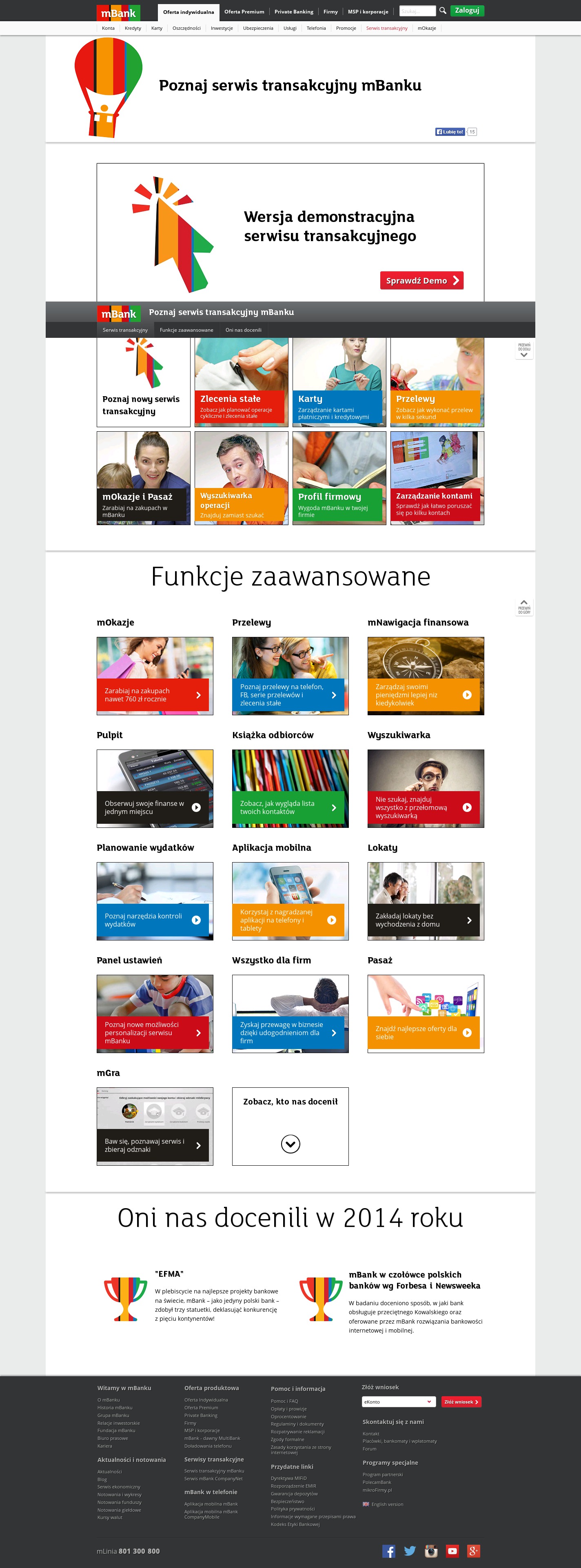Open the Karty tile
581x1568 pixels.
click(x=339, y=382)
